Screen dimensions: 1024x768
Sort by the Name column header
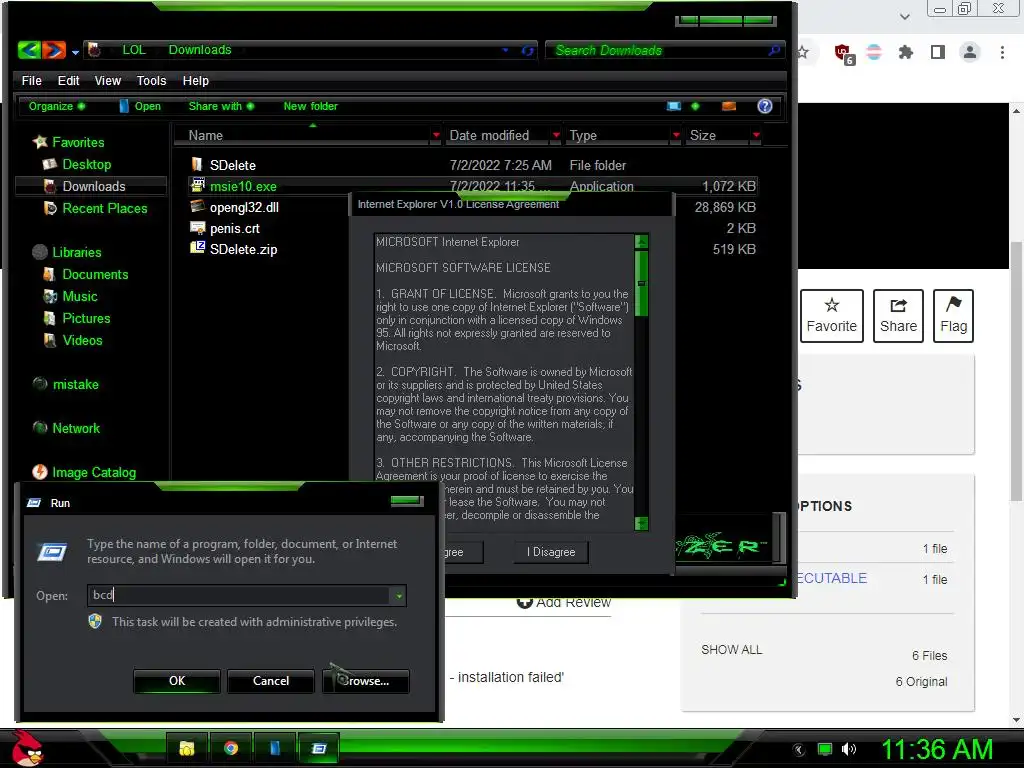click(x=304, y=135)
